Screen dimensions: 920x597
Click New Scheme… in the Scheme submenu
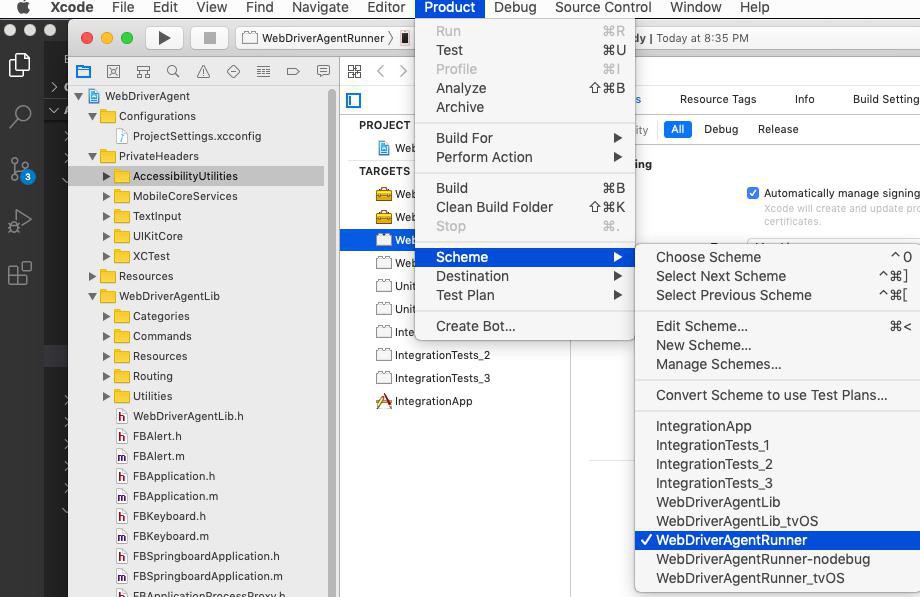[777, 345]
